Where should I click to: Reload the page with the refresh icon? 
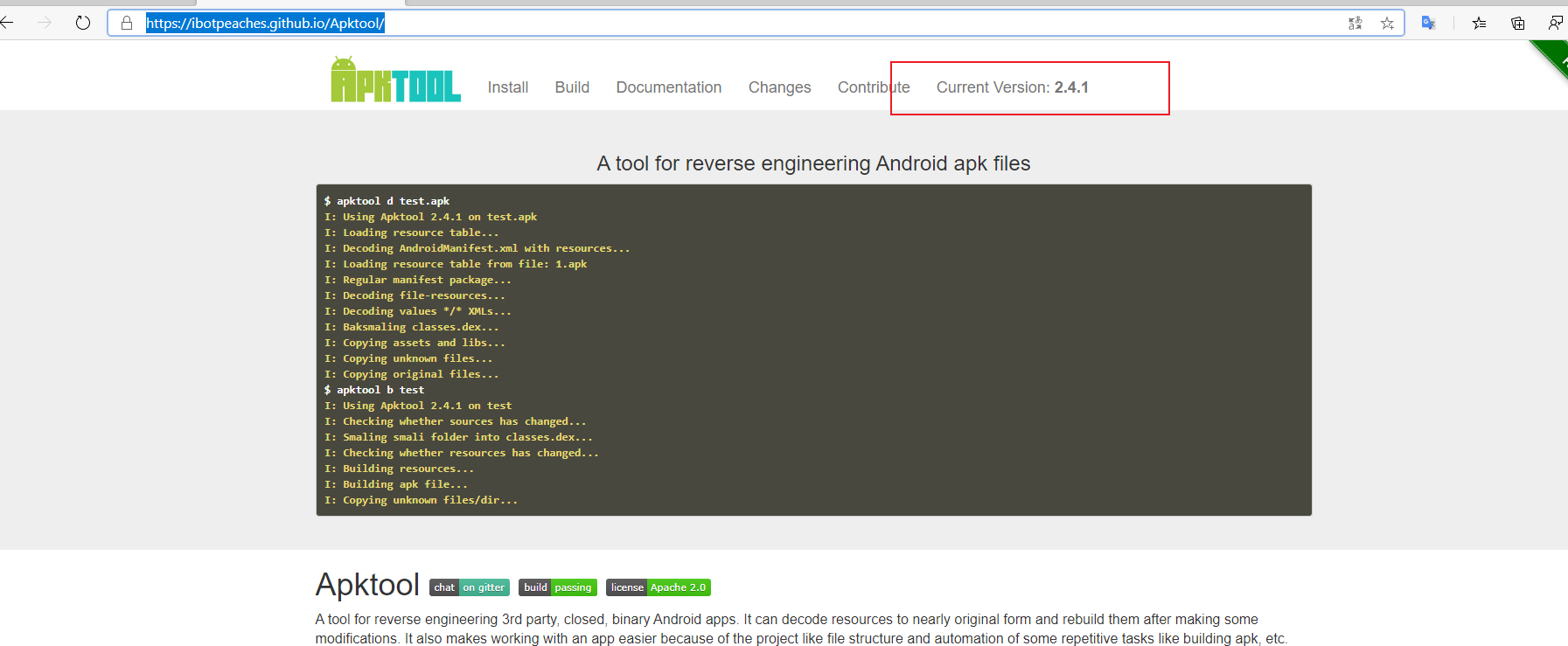(83, 23)
